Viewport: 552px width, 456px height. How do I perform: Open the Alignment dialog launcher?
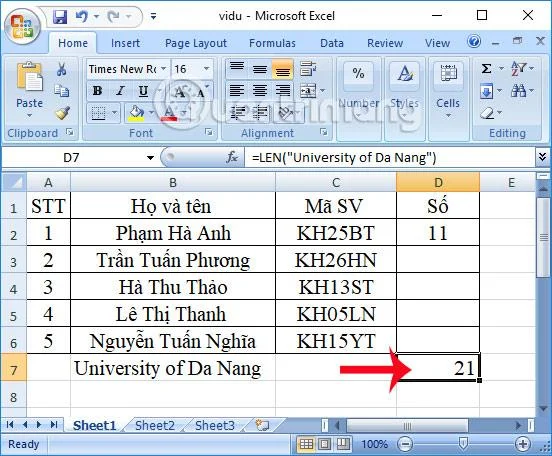[x=324, y=132]
